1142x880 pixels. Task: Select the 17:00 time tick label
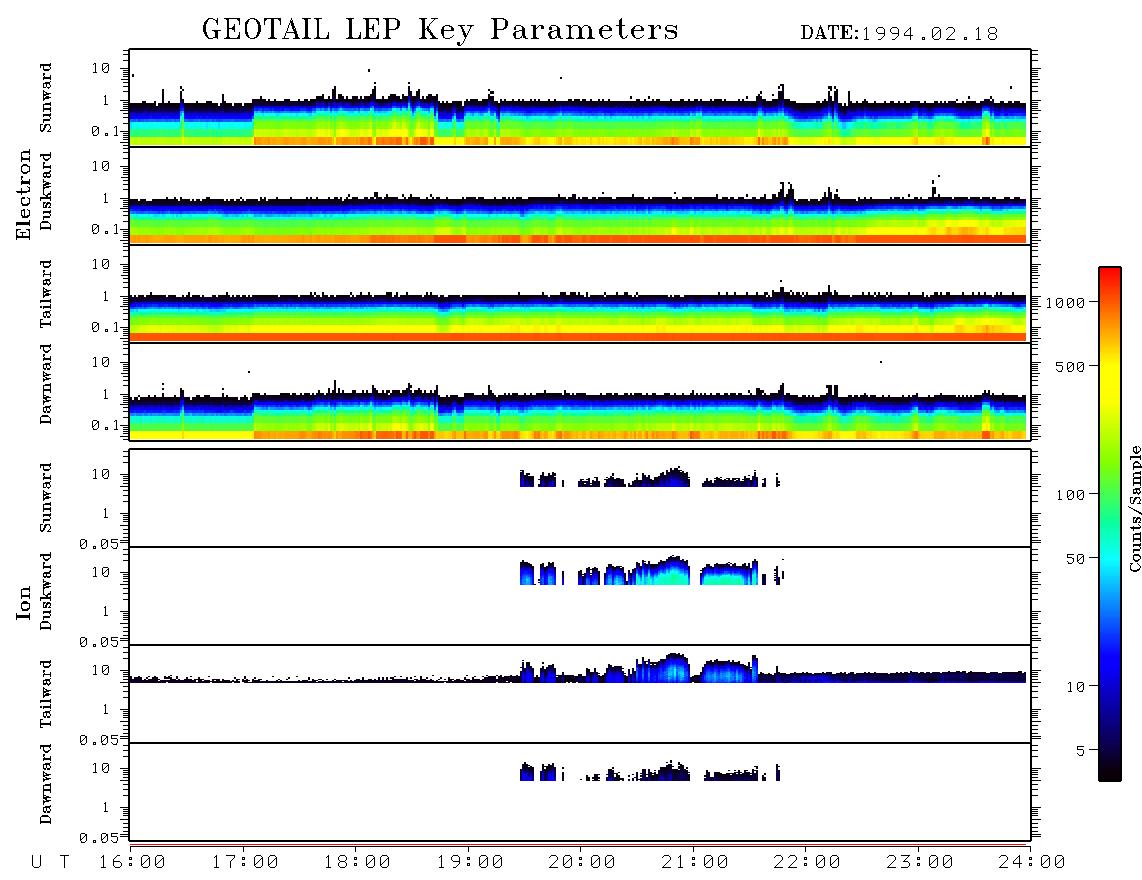point(245,862)
